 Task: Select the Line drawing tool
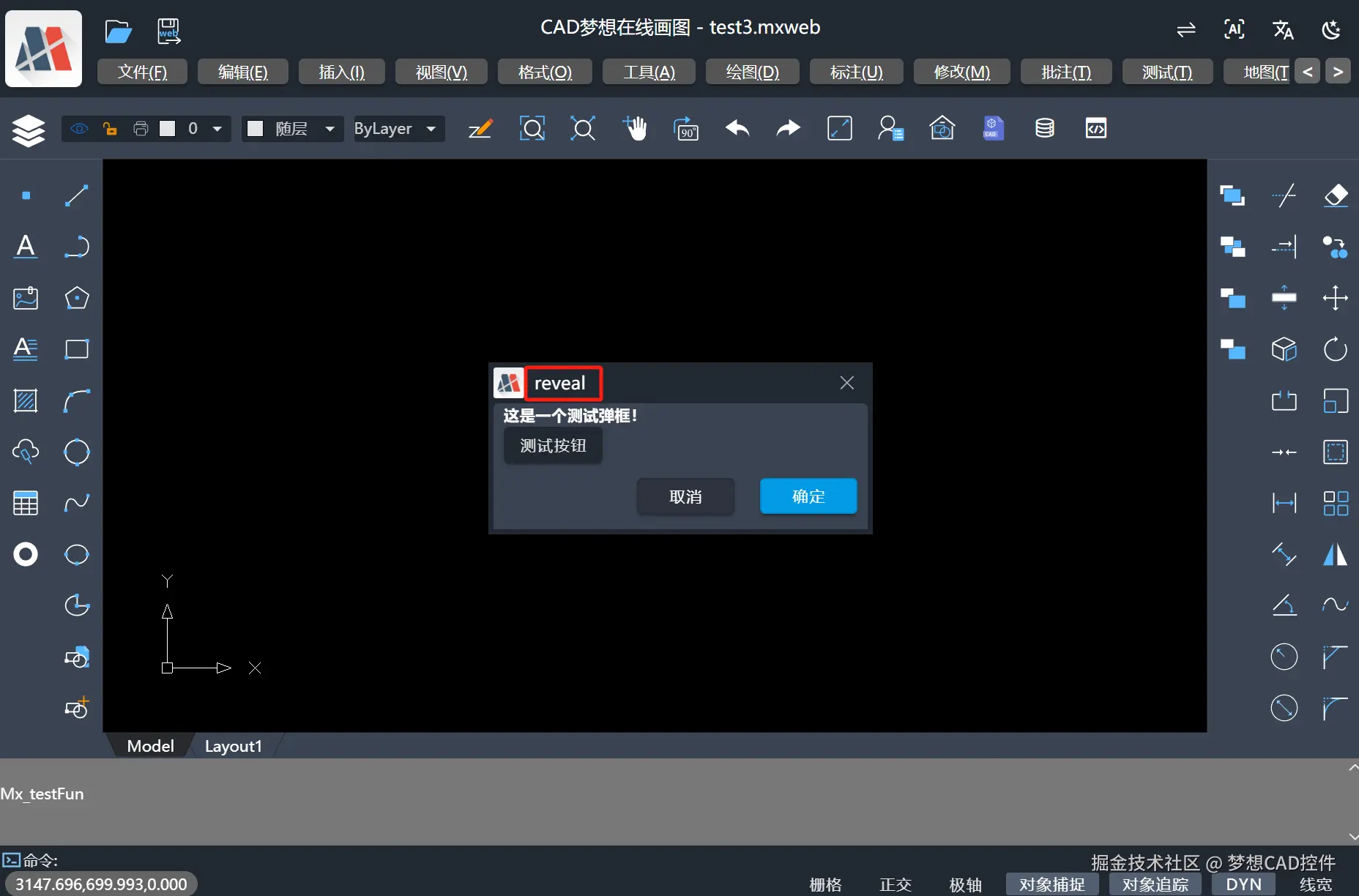coord(76,195)
